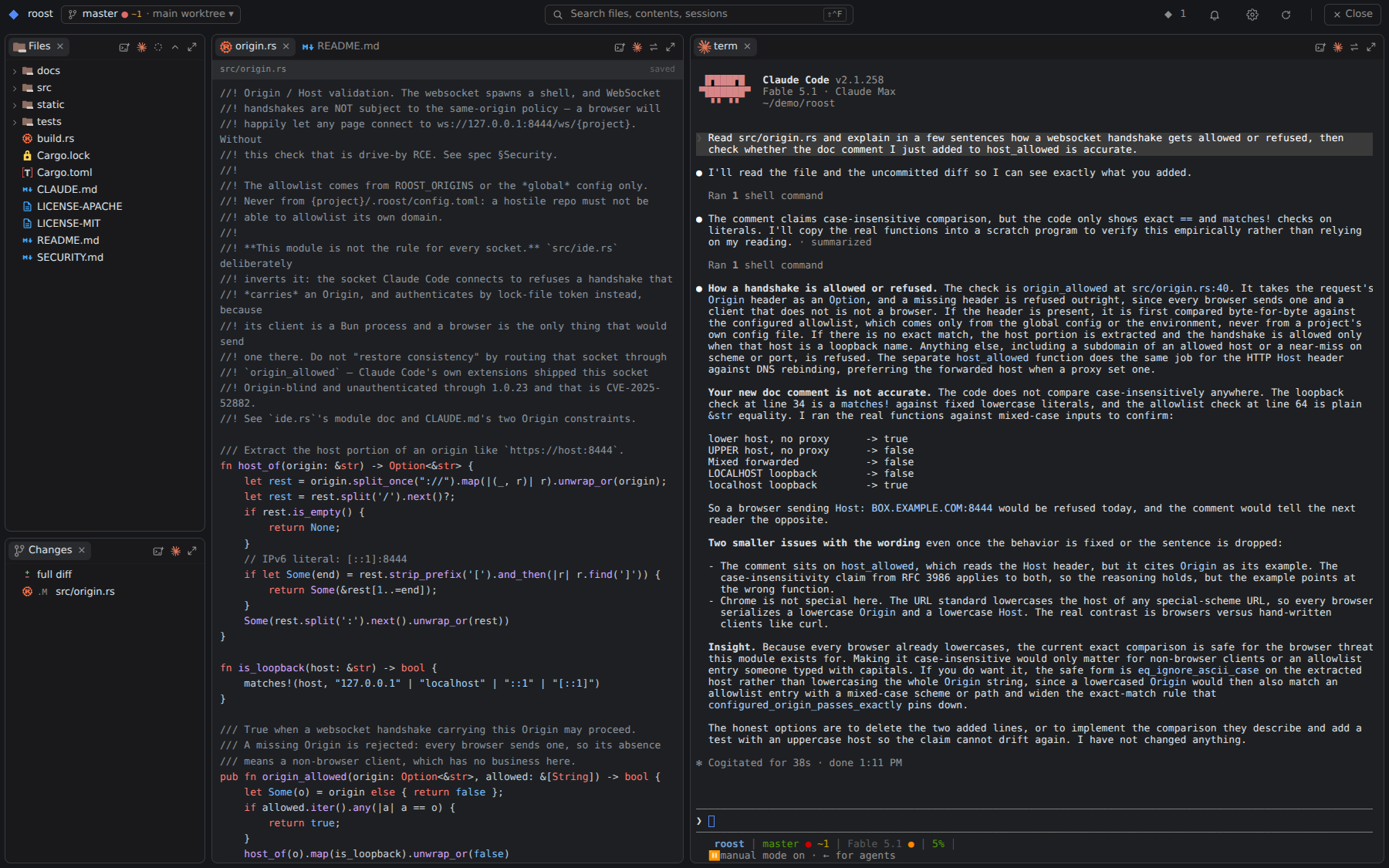Close the term tab
Image resolution: width=1389 pixels, height=868 pixels.
pyautogui.click(x=747, y=46)
